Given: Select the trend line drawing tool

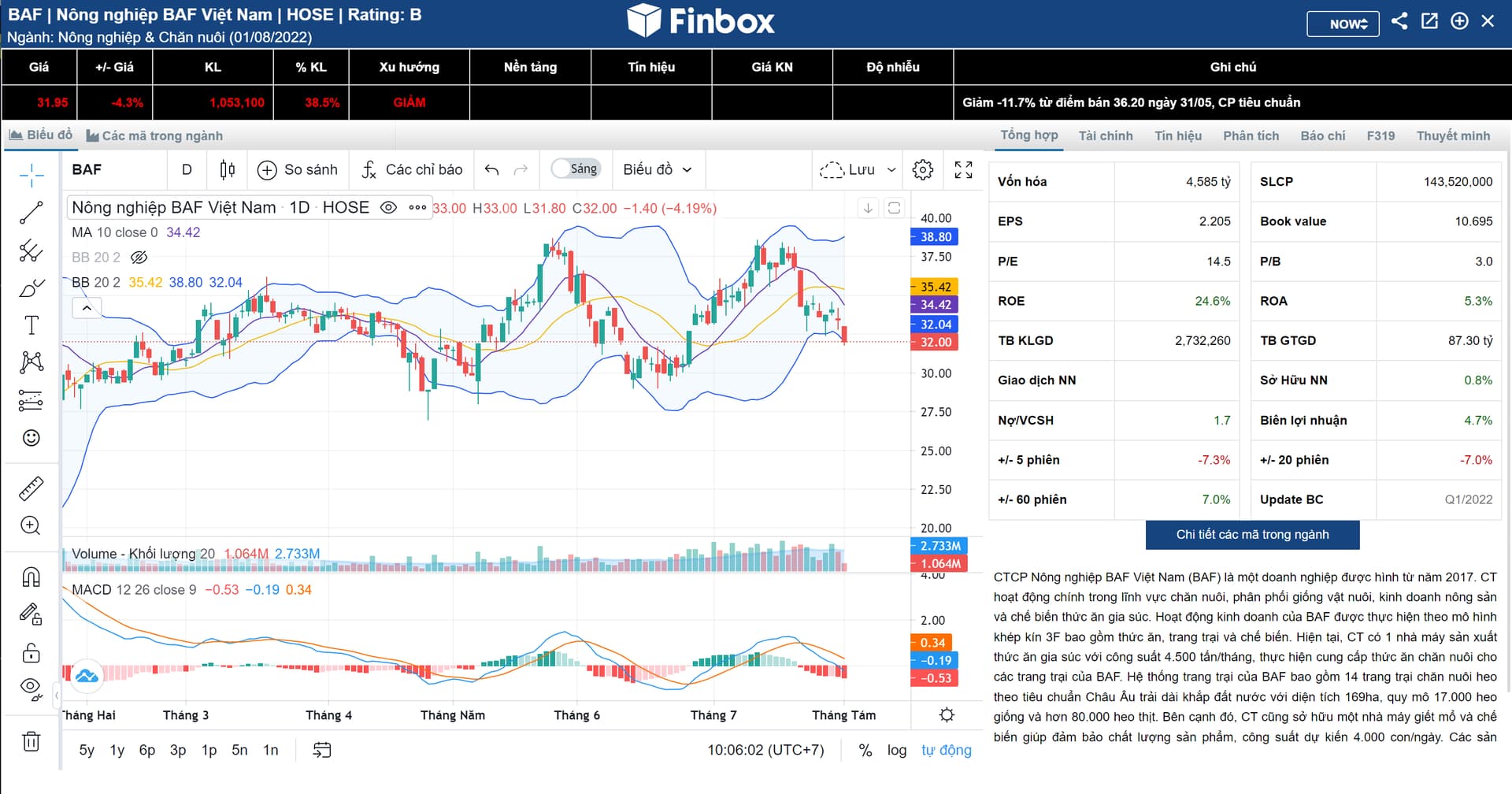Looking at the screenshot, I should (31, 213).
